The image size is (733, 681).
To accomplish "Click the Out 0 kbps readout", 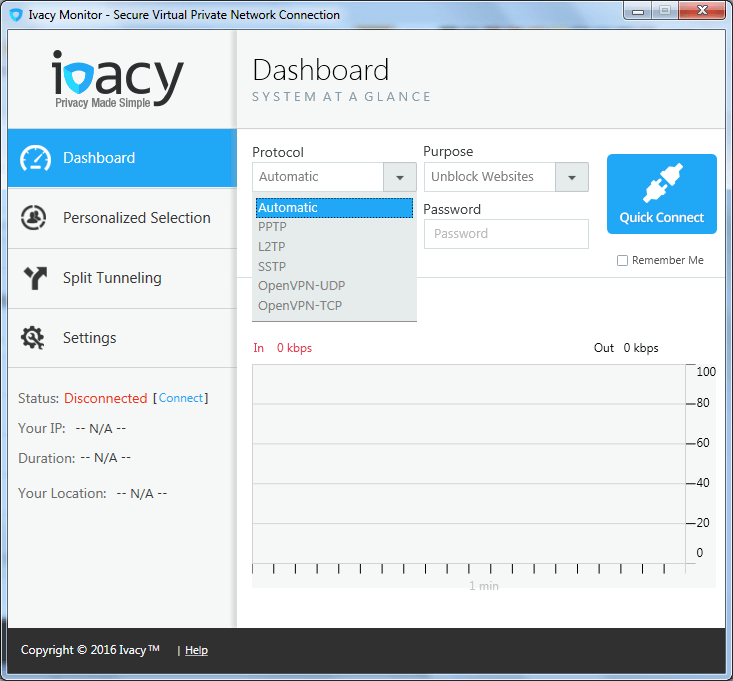I will (626, 348).
